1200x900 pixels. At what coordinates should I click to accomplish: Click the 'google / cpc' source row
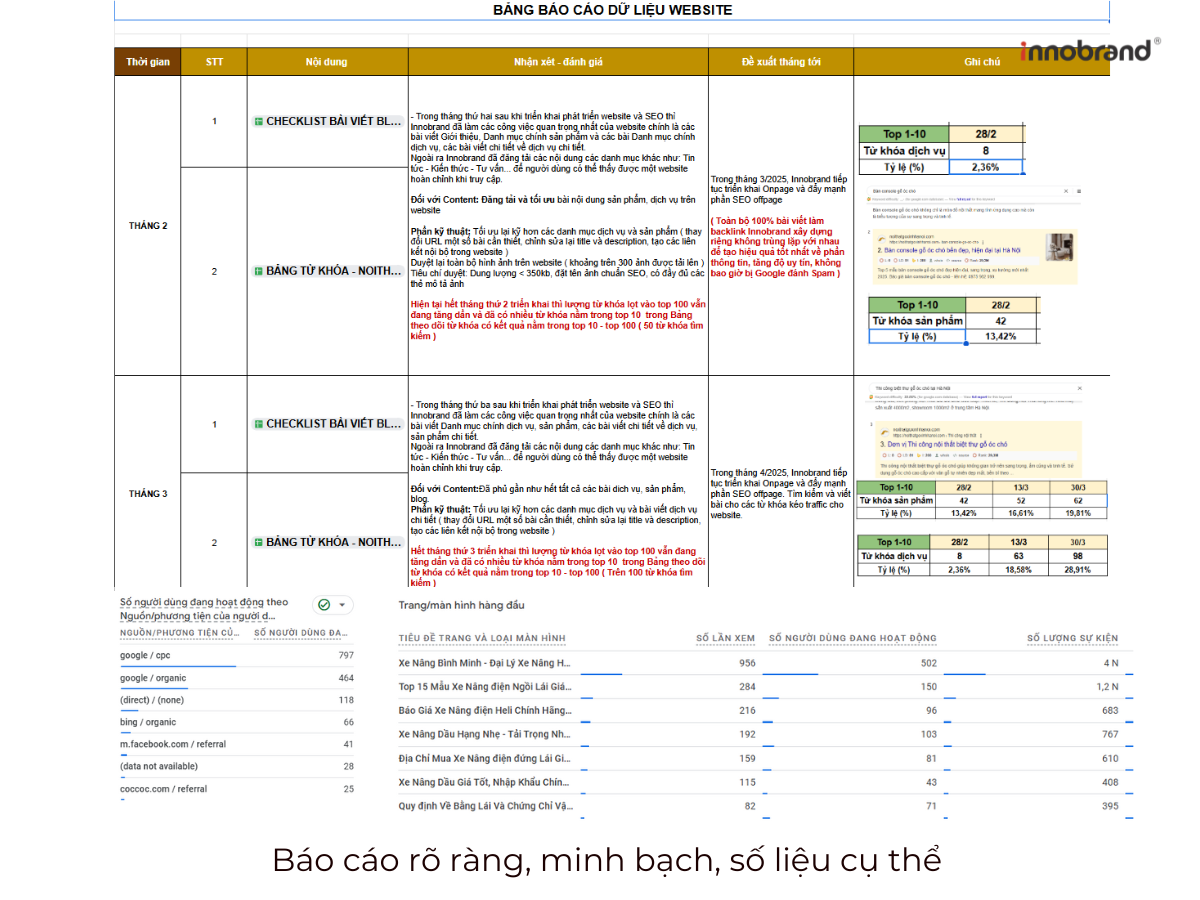point(237,656)
